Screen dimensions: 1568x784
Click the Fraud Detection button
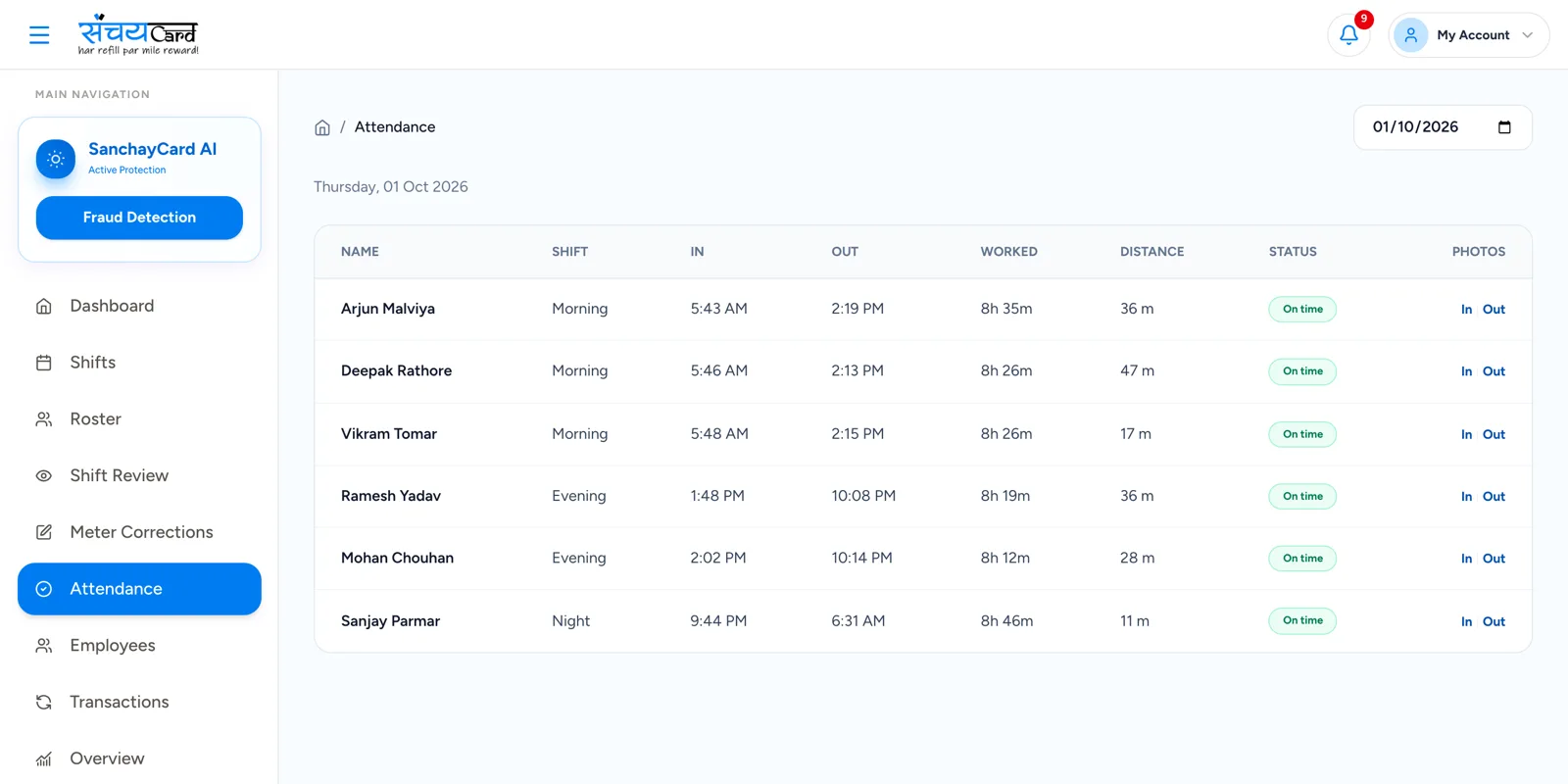(139, 218)
